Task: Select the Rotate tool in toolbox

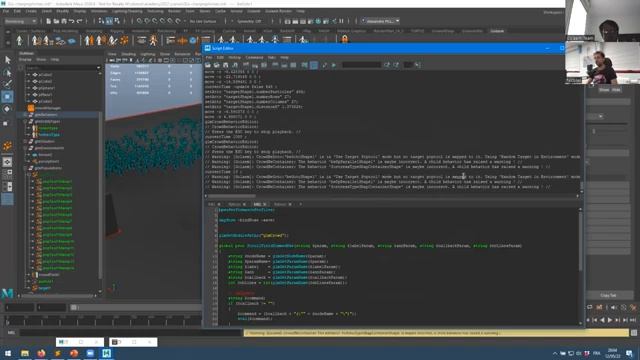Action: coord(7,109)
